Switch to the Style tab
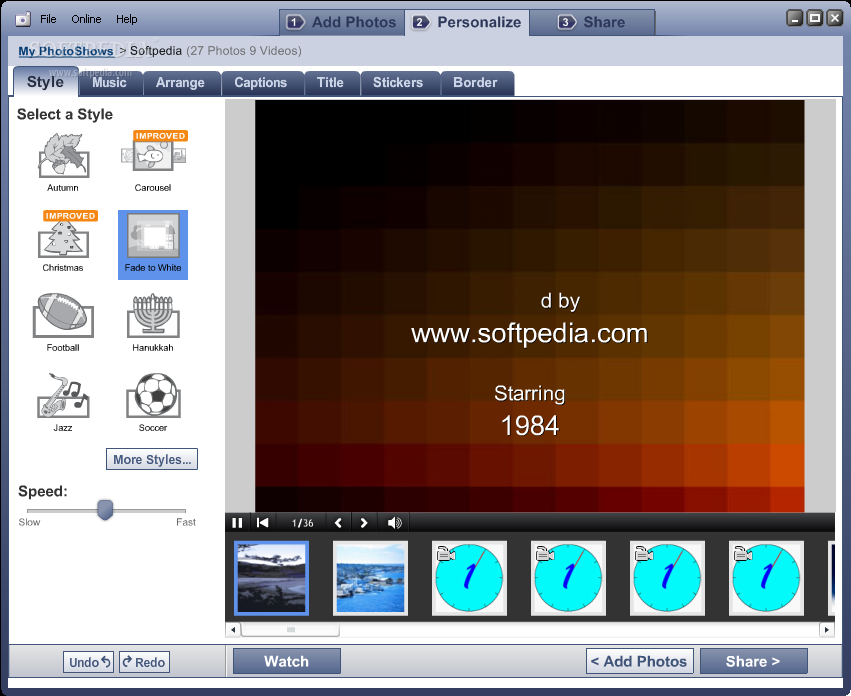This screenshot has height=696, width=851. tap(46, 82)
